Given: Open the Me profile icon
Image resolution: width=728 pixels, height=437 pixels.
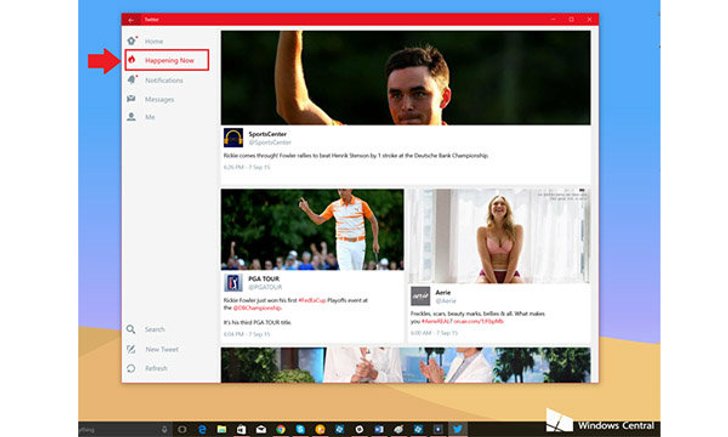Looking at the screenshot, I should pyautogui.click(x=131, y=117).
